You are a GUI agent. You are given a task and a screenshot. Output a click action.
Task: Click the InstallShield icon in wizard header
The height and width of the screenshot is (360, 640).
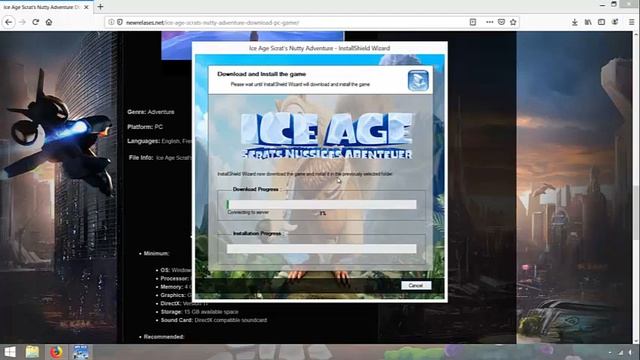(418, 80)
